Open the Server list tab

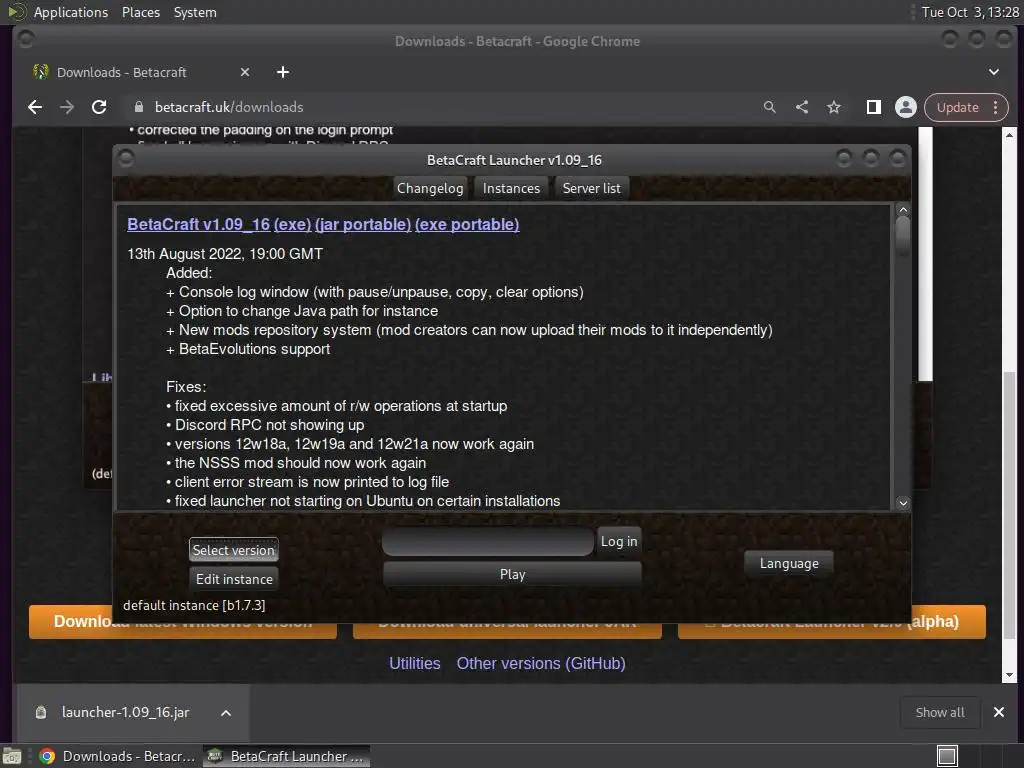pos(592,188)
